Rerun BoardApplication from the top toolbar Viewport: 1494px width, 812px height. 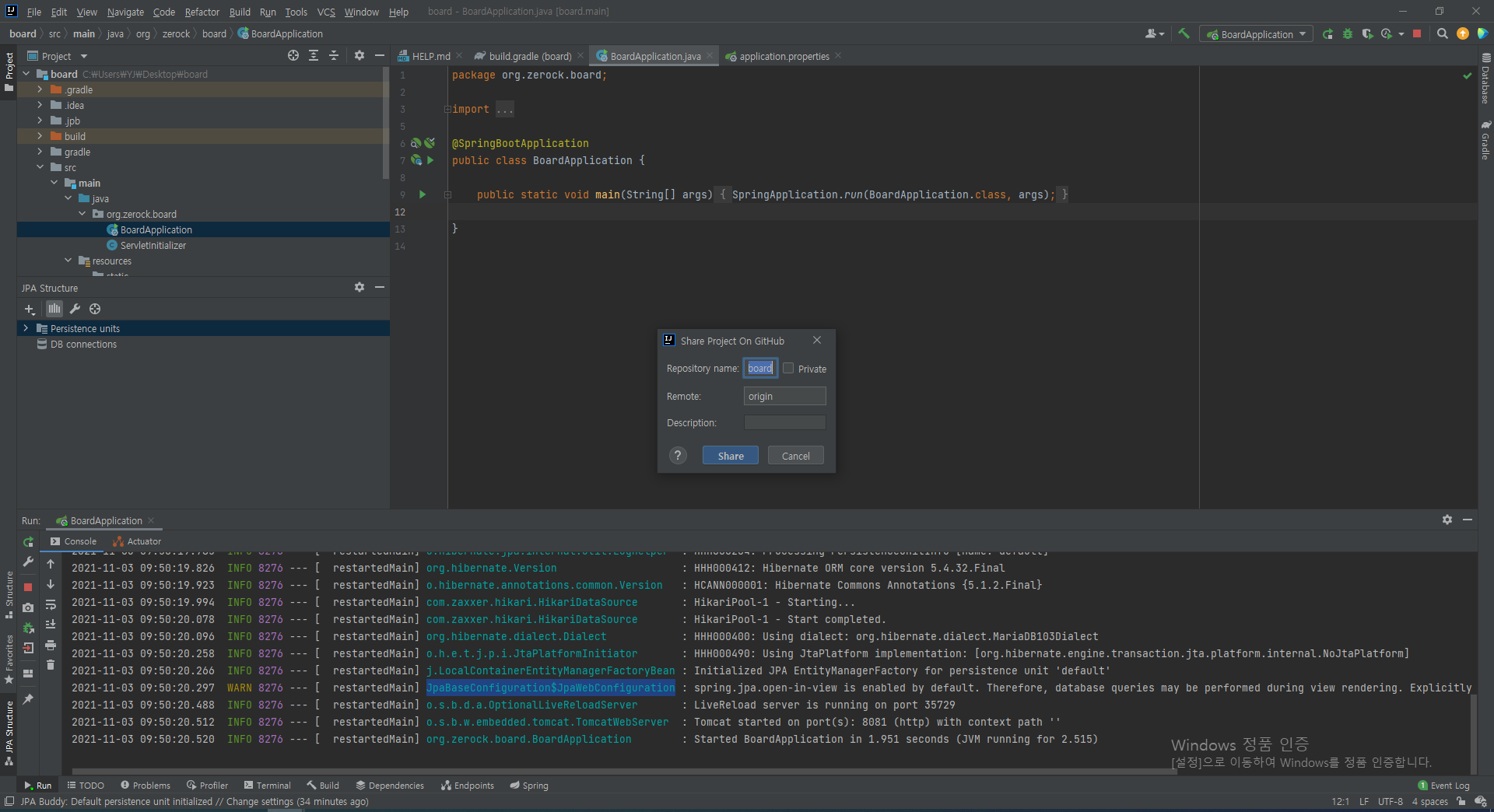point(1327,33)
